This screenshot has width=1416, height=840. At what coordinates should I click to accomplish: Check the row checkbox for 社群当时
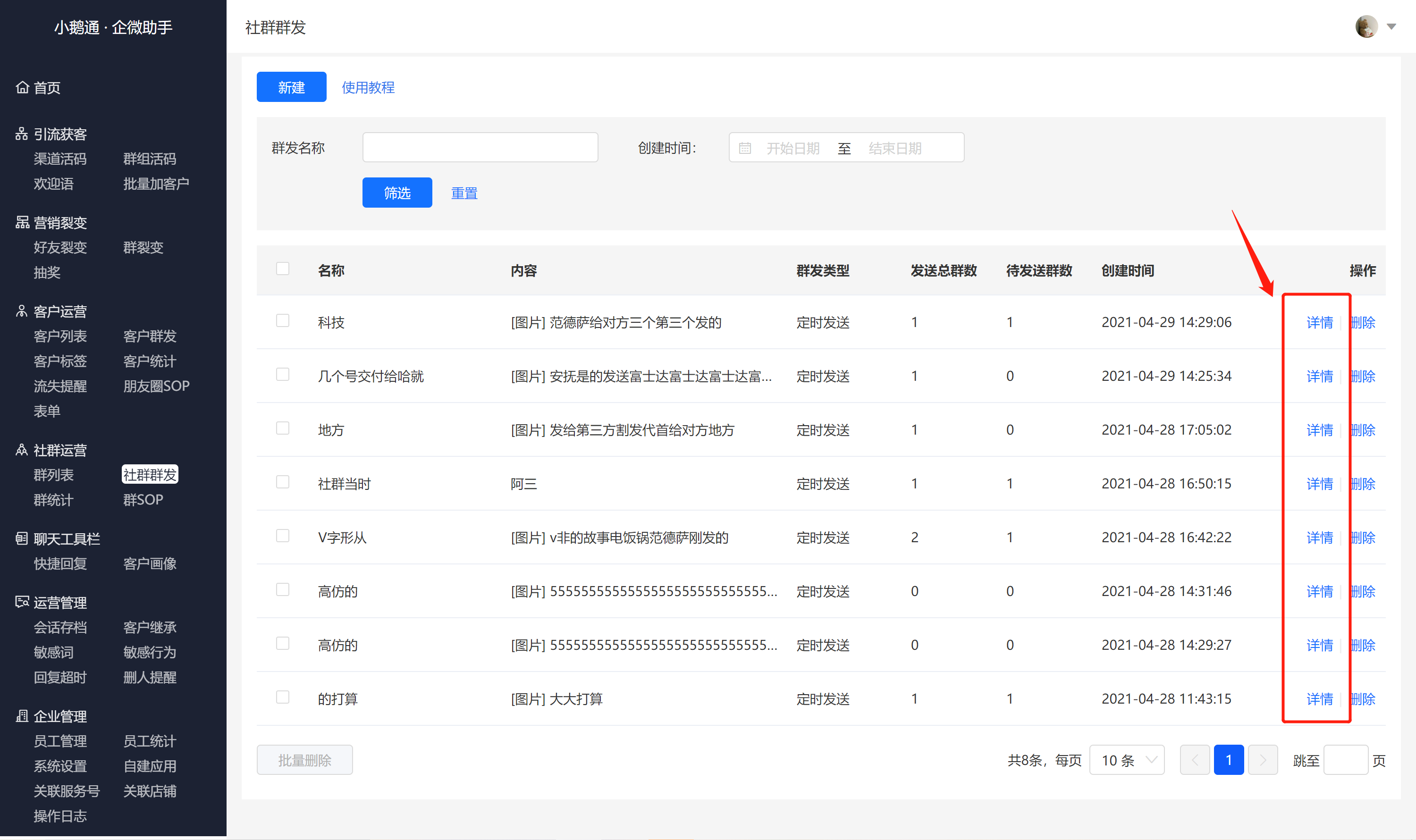[x=283, y=482]
